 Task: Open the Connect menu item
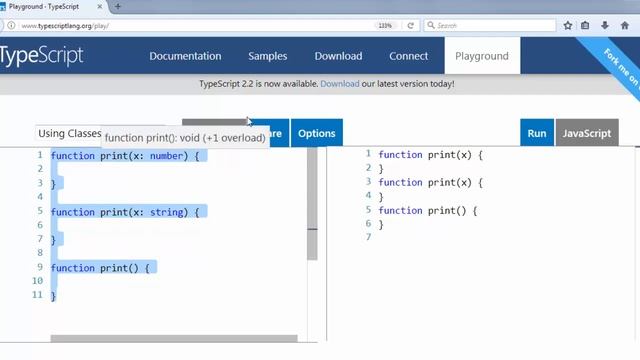coord(408,56)
